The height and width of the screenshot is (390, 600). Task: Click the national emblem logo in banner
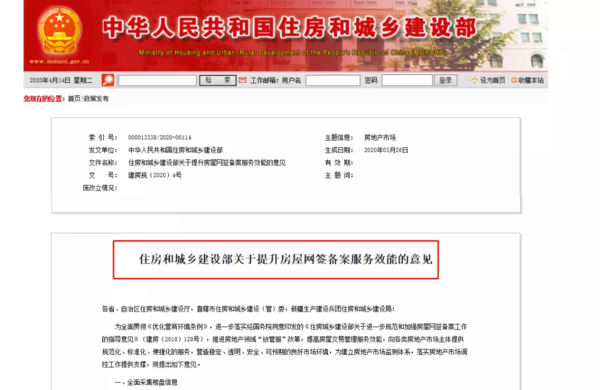[60, 31]
